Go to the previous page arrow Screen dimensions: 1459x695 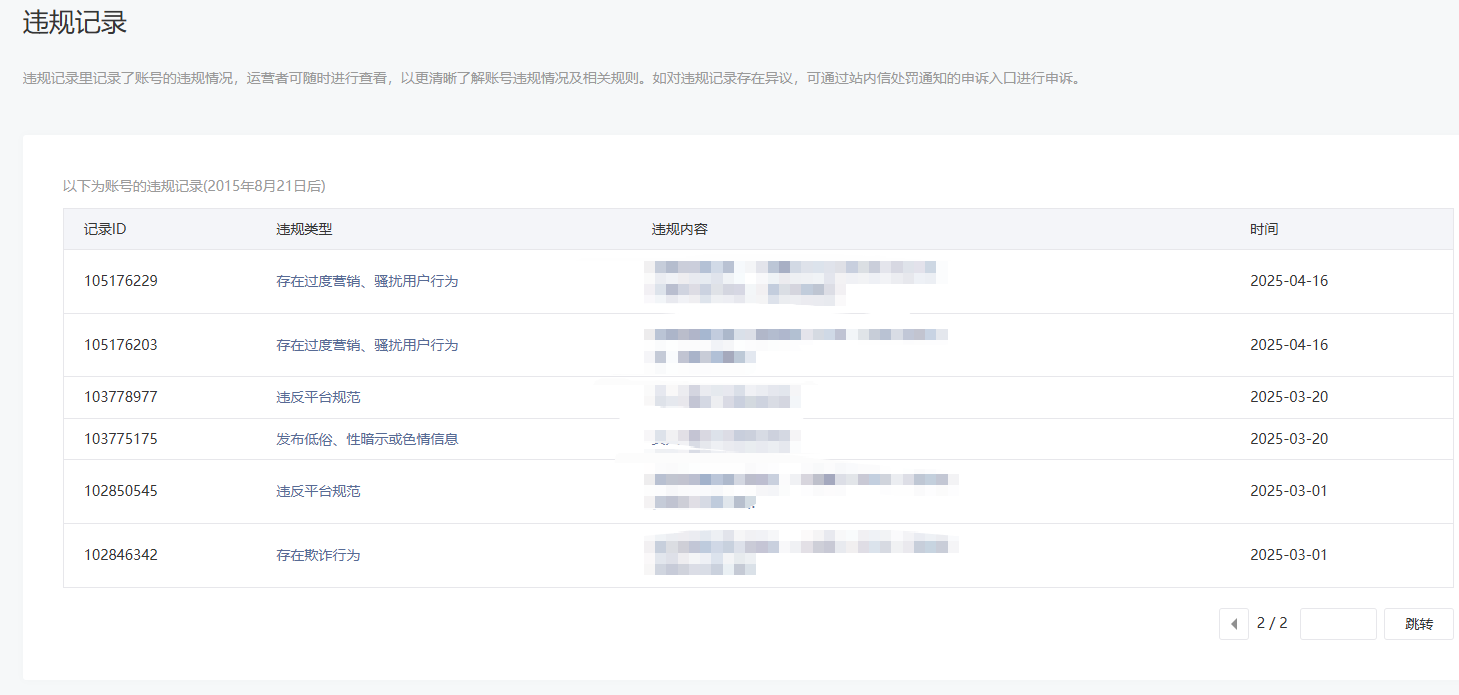pos(1233,624)
